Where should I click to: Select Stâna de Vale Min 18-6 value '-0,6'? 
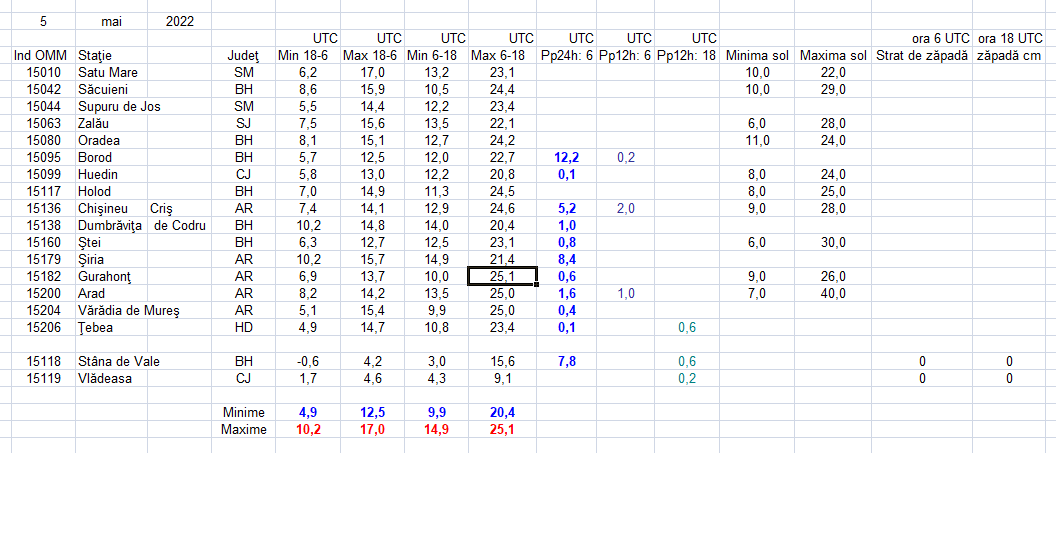308,362
